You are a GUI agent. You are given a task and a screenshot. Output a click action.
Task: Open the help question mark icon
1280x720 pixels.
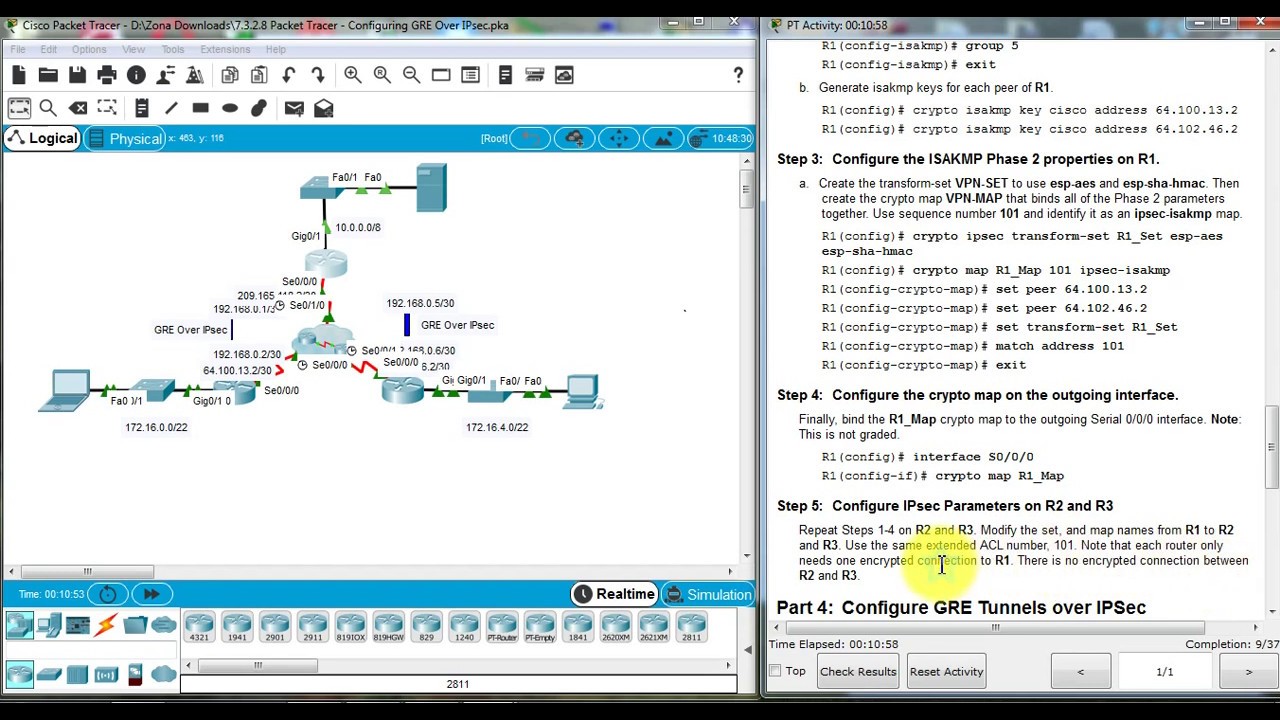tap(738, 75)
